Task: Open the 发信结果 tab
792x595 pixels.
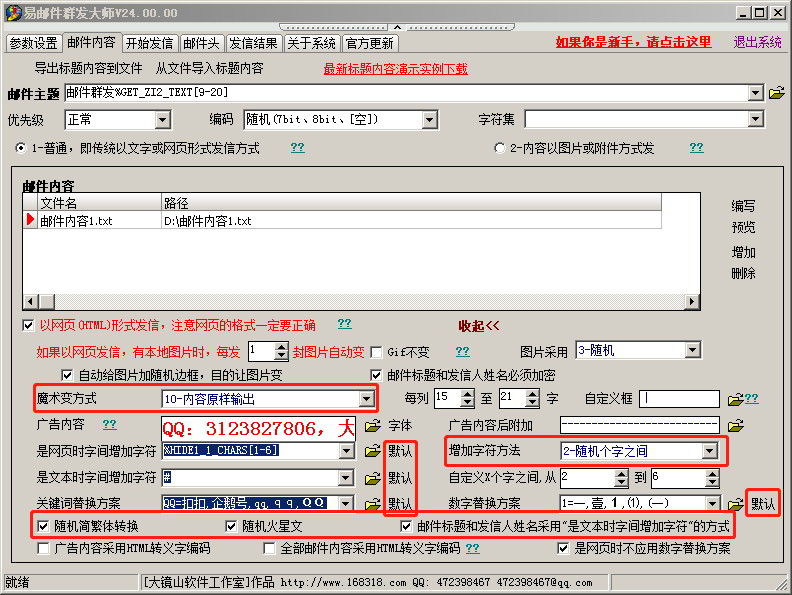Action: click(x=253, y=43)
